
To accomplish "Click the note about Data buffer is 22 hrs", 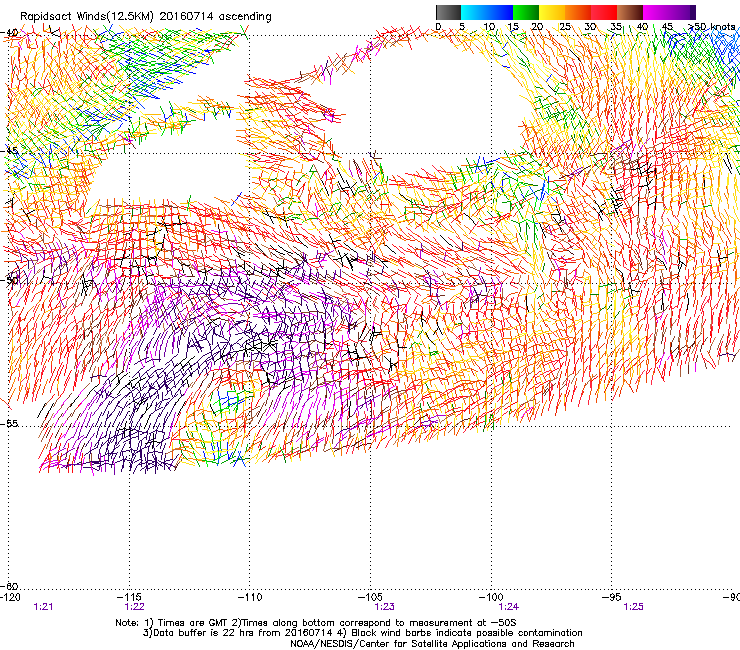I will (x=362, y=633).
